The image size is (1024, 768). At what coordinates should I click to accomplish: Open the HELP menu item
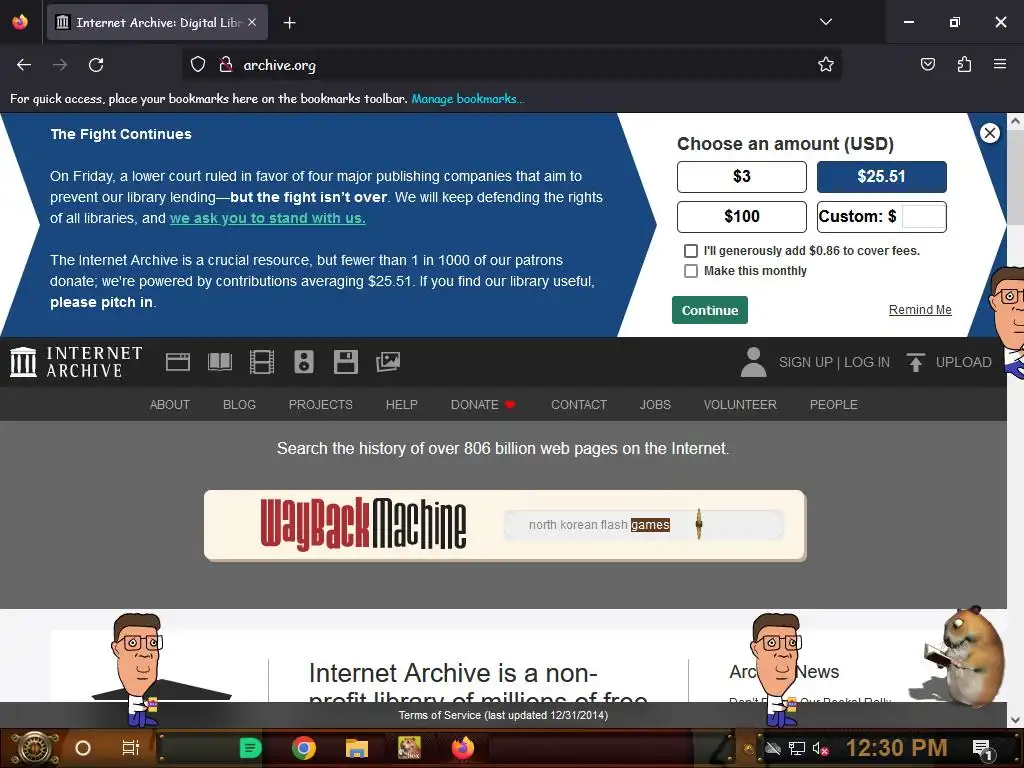pos(401,405)
